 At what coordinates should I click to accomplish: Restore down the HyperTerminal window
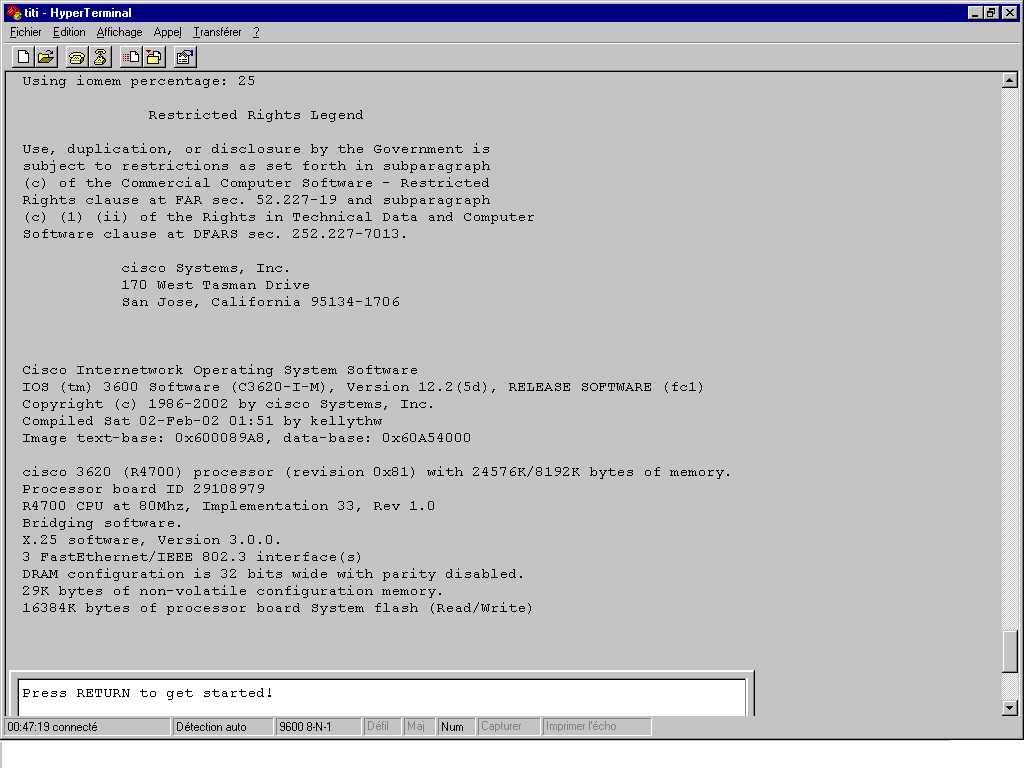990,12
